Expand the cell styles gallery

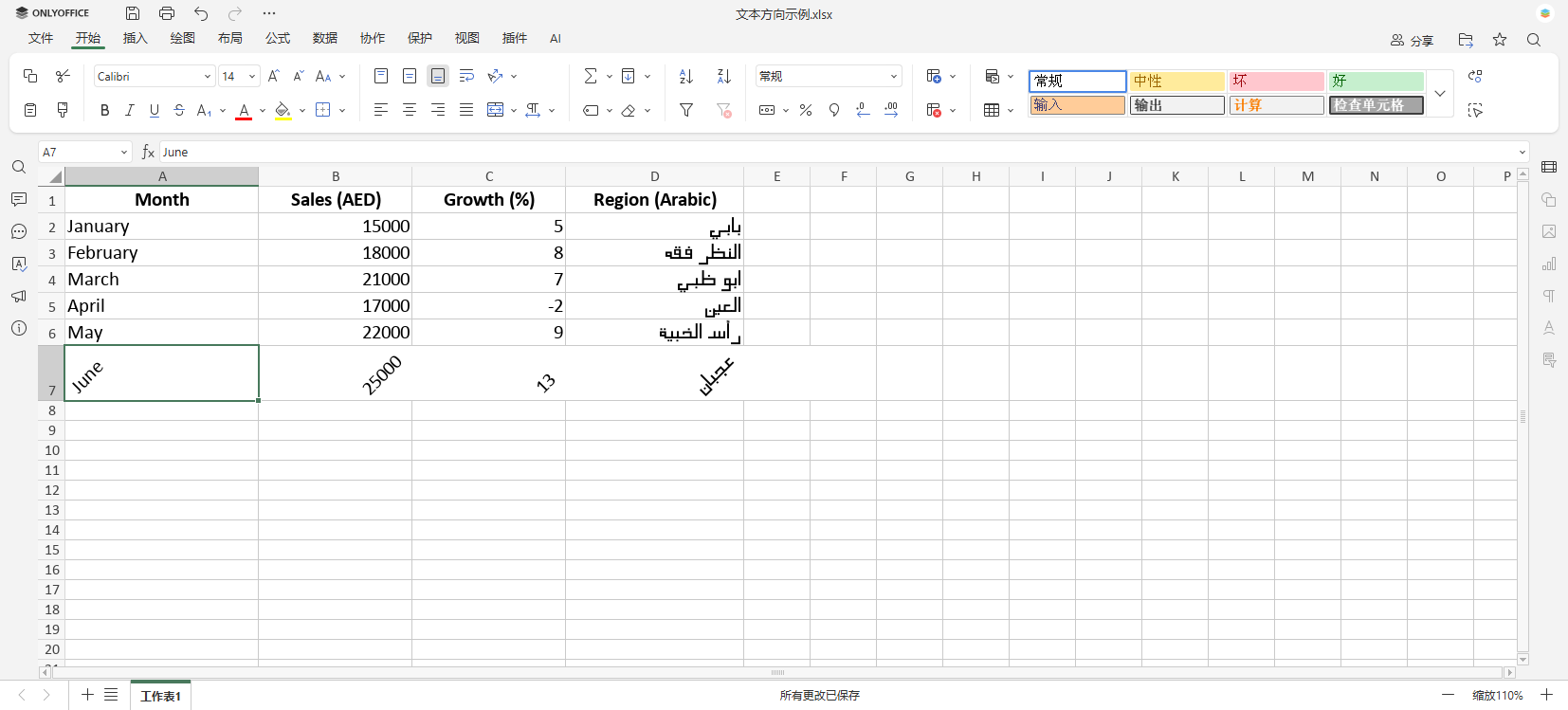(x=1440, y=93)
